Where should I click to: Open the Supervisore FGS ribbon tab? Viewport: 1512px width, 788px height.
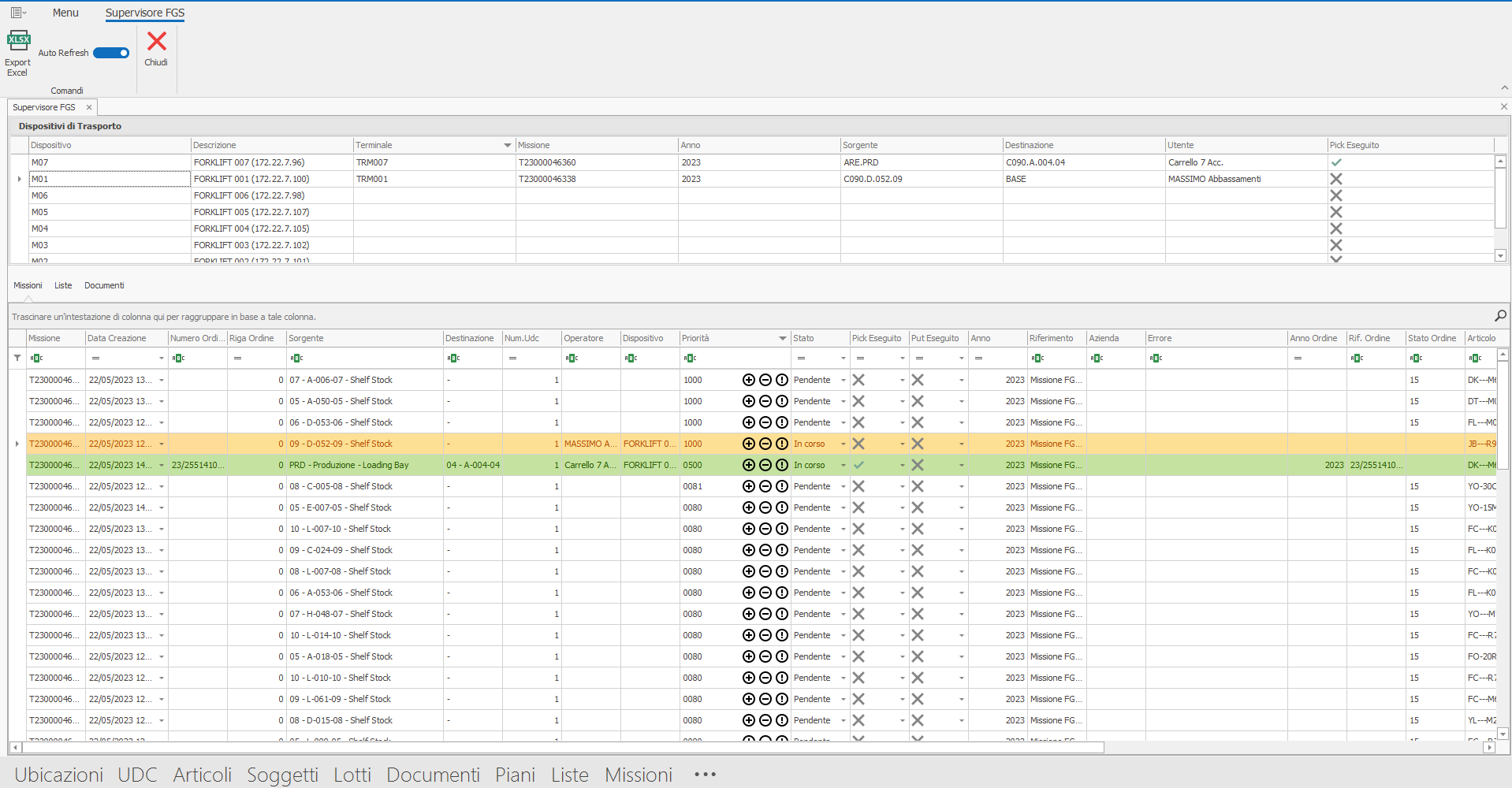point(145,13)
